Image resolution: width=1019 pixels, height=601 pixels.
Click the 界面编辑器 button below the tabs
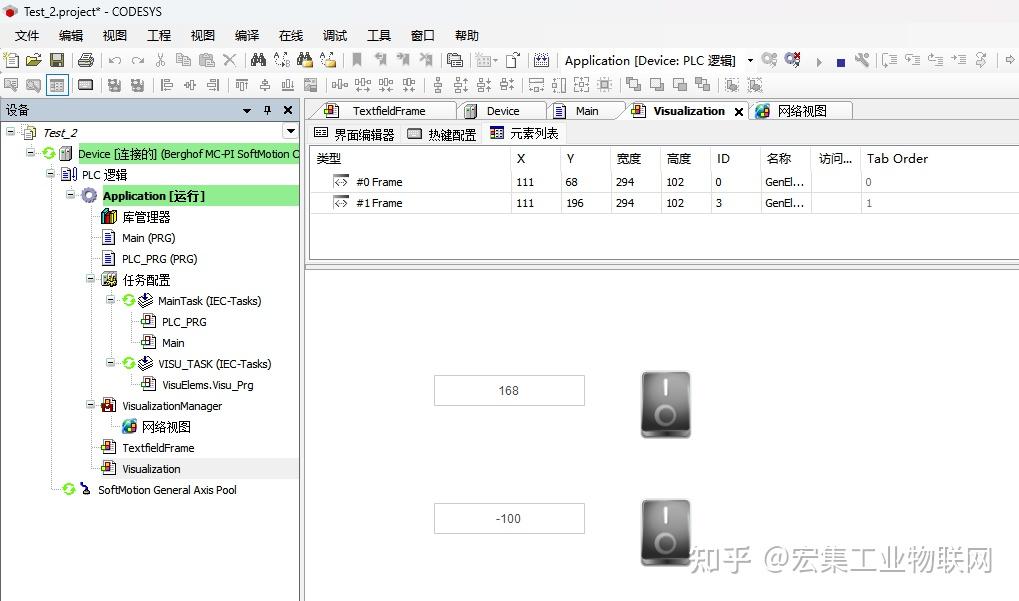(x=363, y=133)
